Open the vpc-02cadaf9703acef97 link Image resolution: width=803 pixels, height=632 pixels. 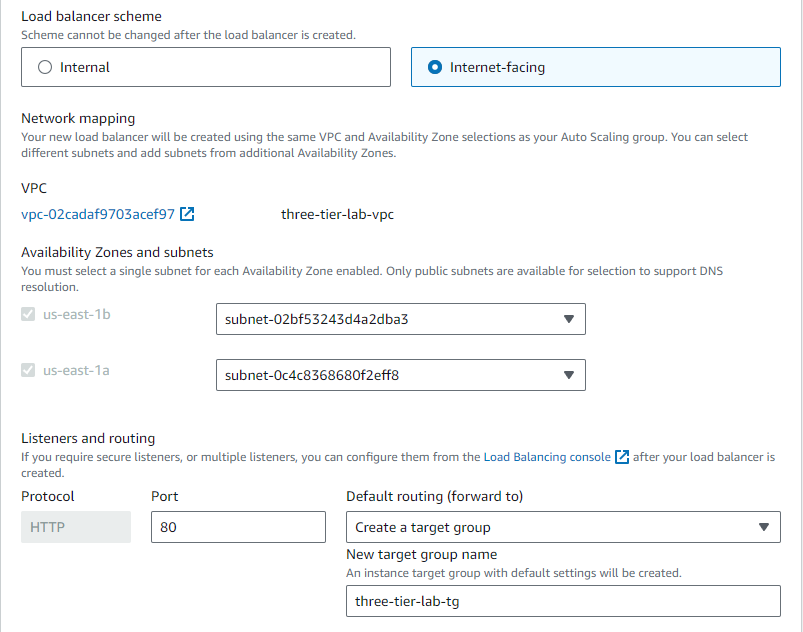(98, 214)
